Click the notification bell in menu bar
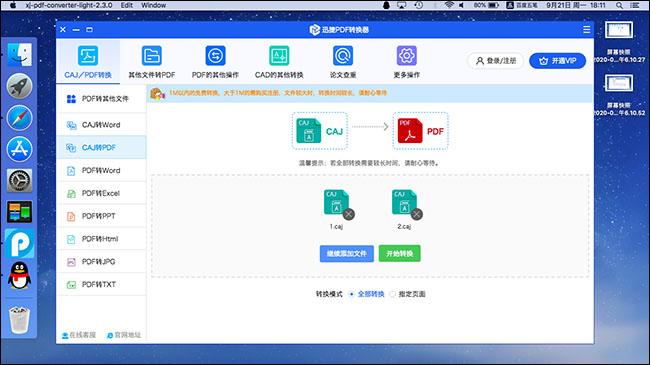The image size is (650, 365). point(386,5)
